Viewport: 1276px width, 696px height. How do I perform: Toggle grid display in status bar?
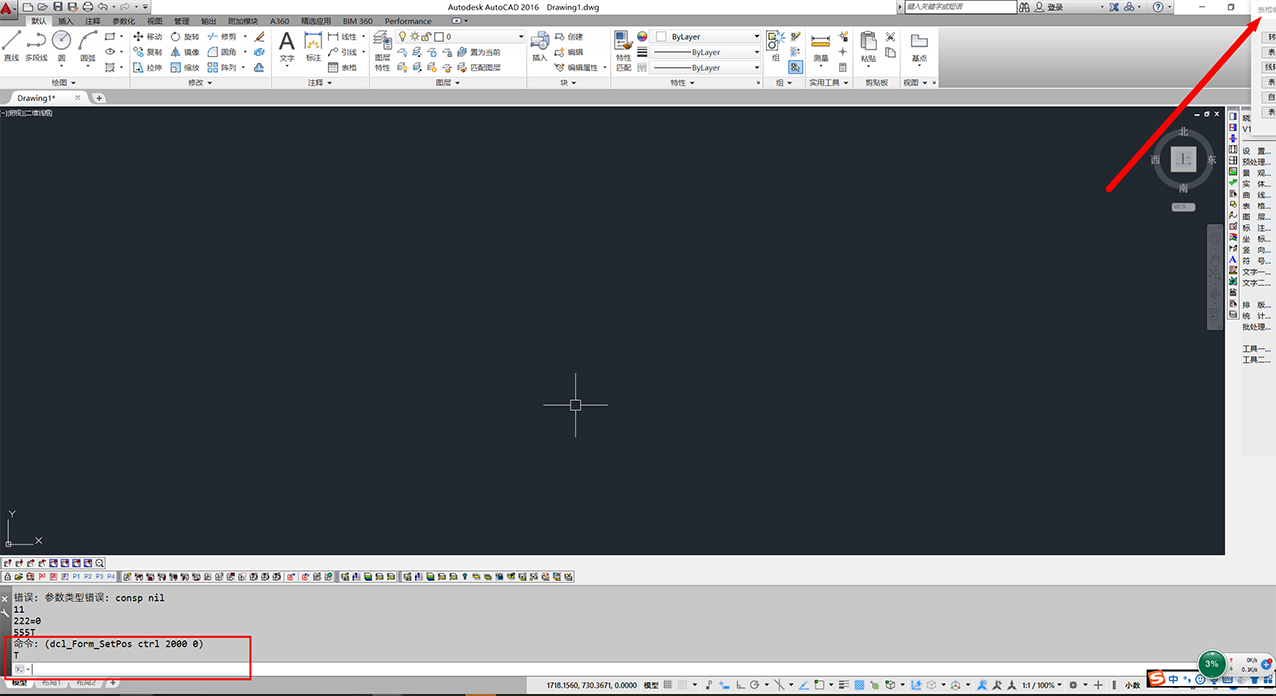click(669, 686)
